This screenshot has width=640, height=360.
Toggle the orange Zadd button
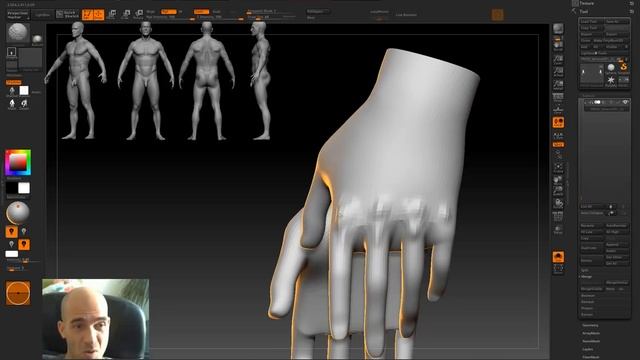point(201,11)
